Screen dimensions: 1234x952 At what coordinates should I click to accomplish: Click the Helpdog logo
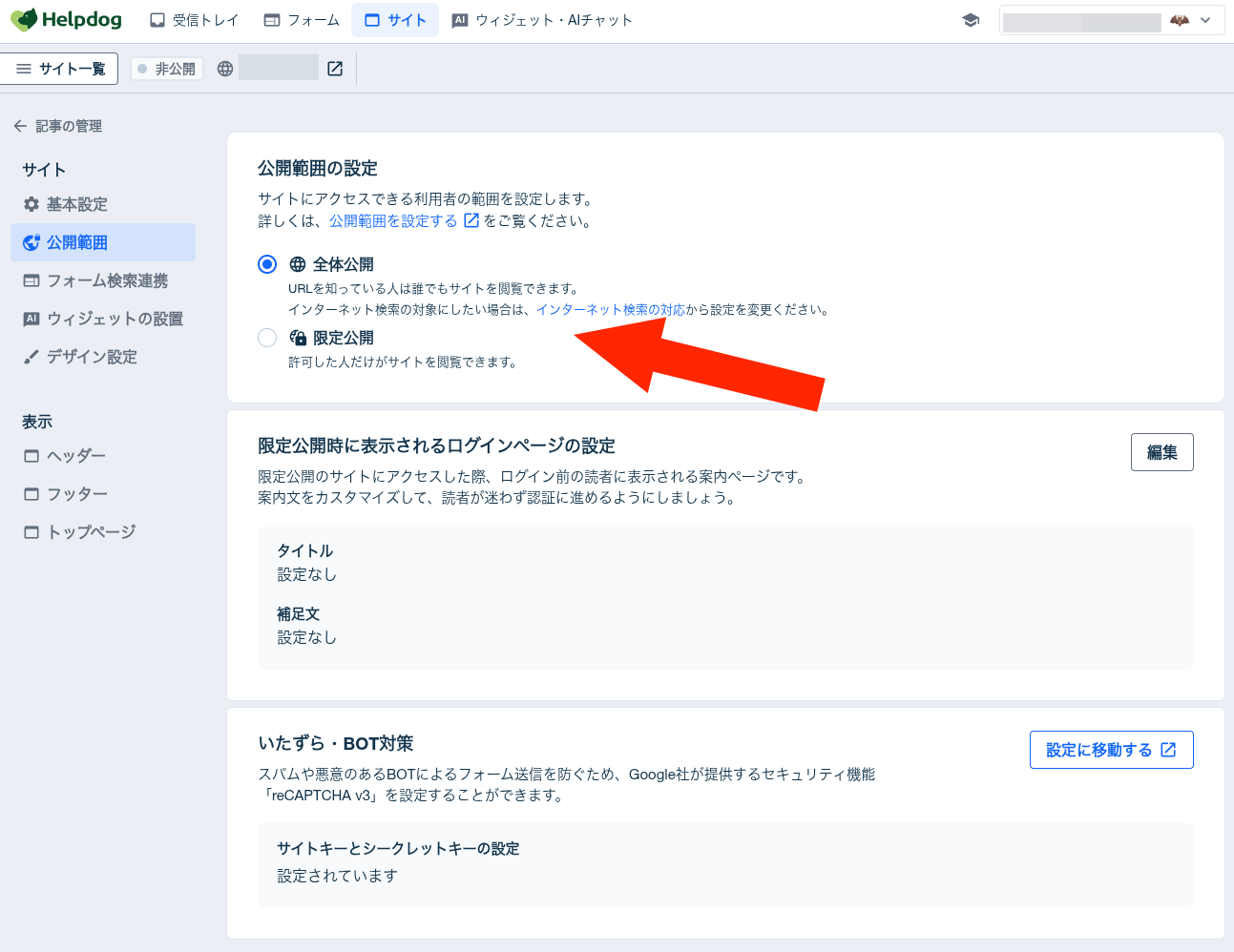pyautogui.click(x=66, y=20)
